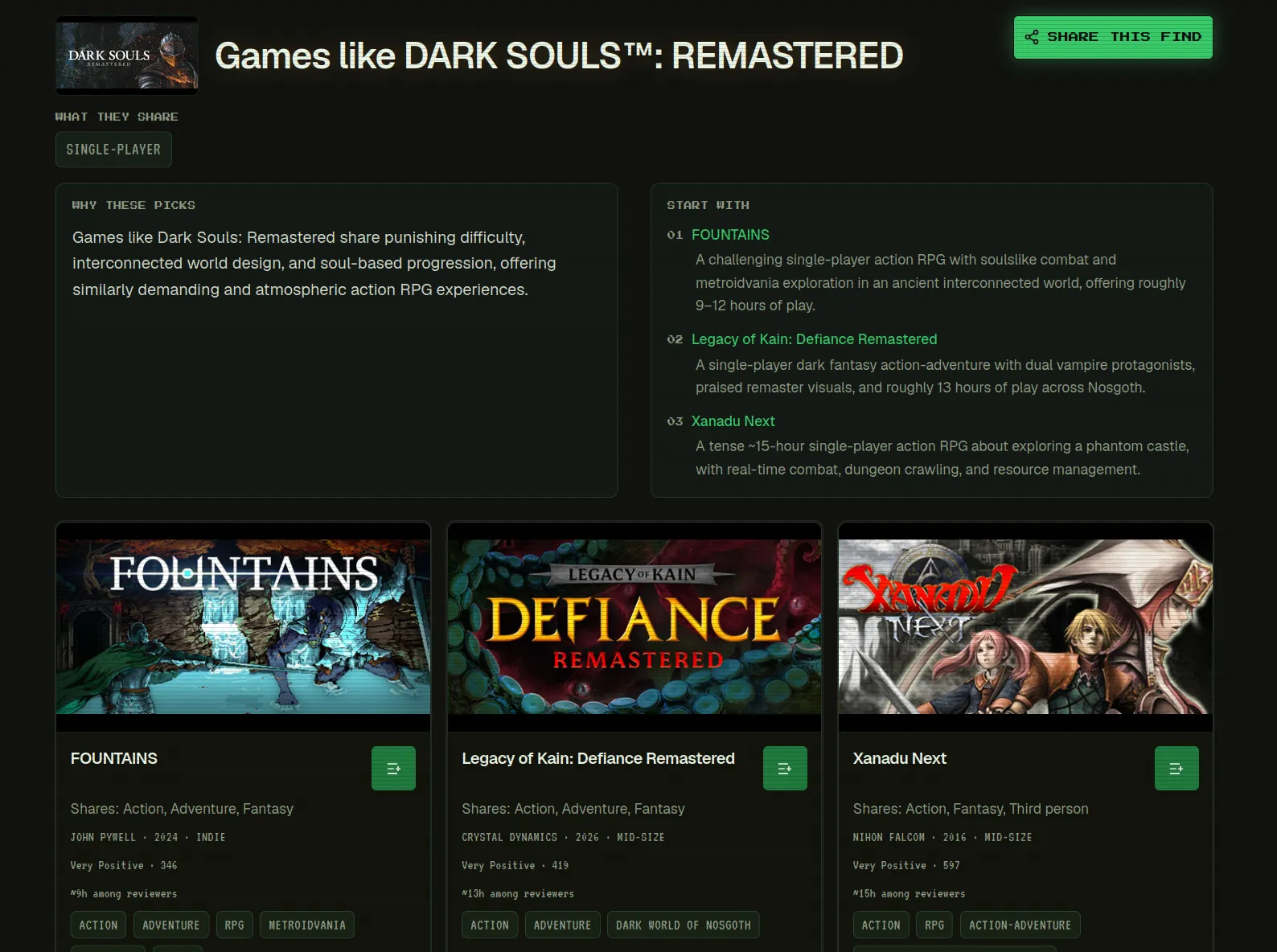Click the Very Positive · 419 rating
The height and width of the screenshot is (952, 1277).
[515, 865]
